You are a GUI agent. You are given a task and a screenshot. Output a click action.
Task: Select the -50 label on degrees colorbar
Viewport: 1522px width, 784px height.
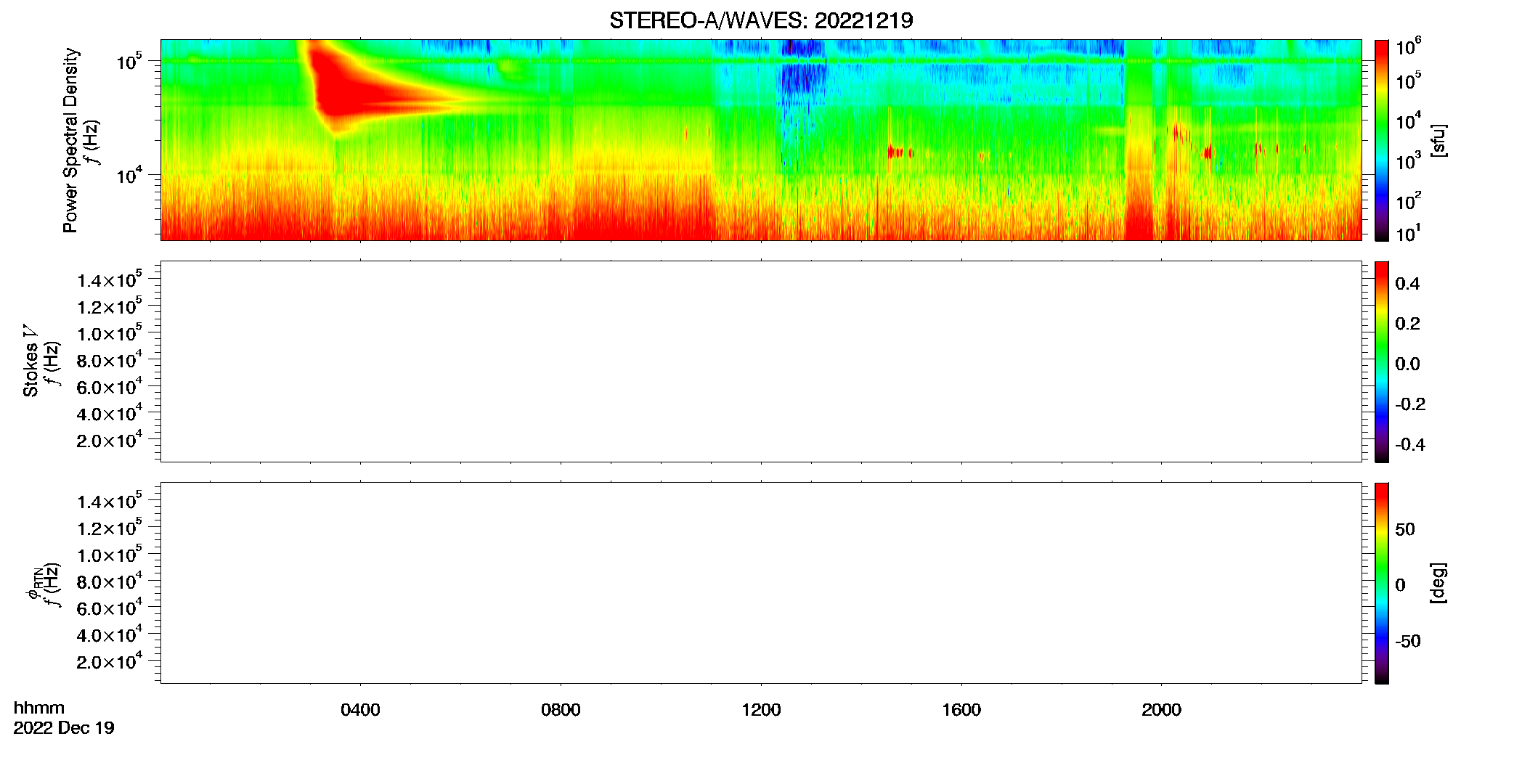[1408, 642]
